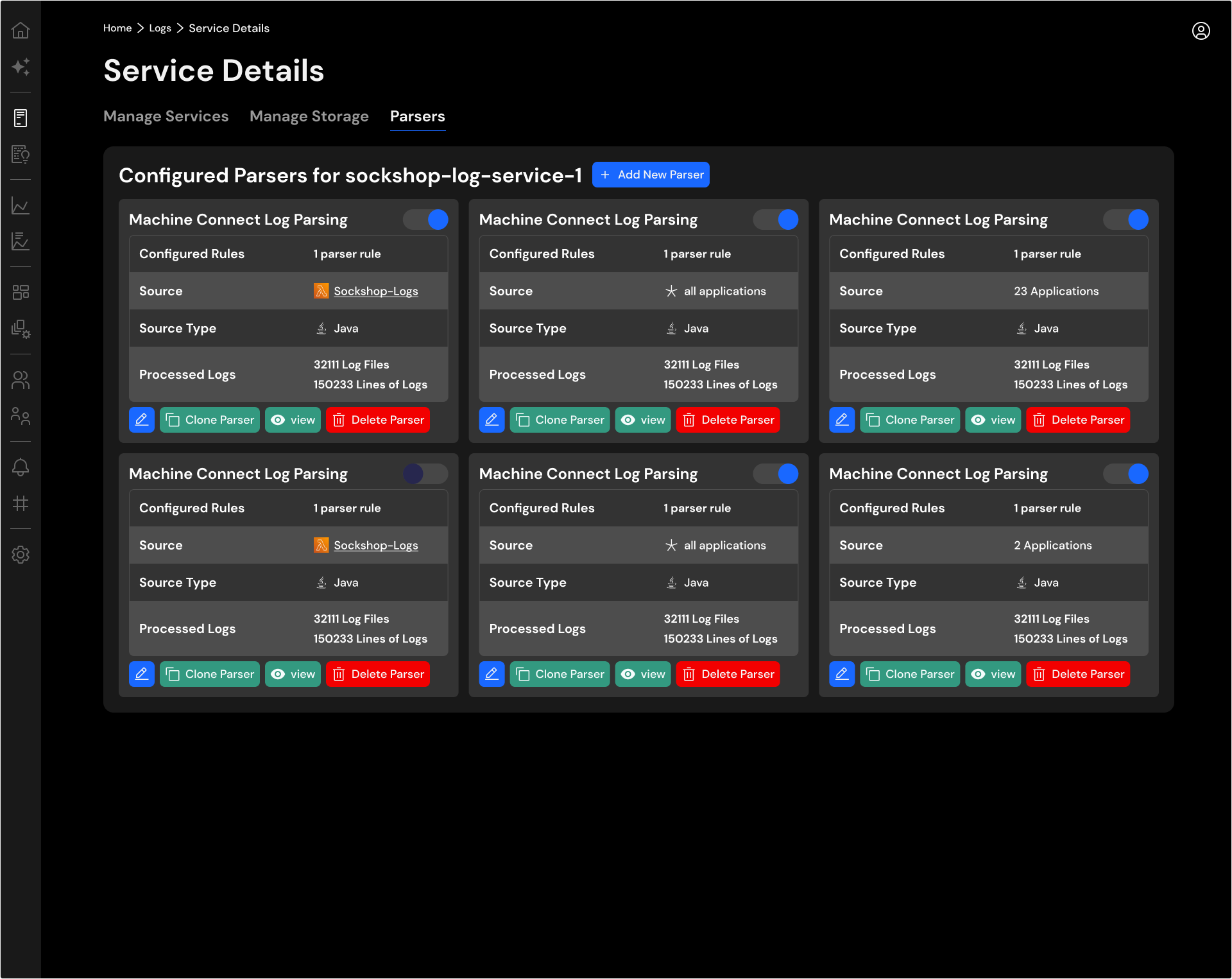
Task: Click the sparkle AI assistant sidebar icon
Action: (x=21, y=67)
